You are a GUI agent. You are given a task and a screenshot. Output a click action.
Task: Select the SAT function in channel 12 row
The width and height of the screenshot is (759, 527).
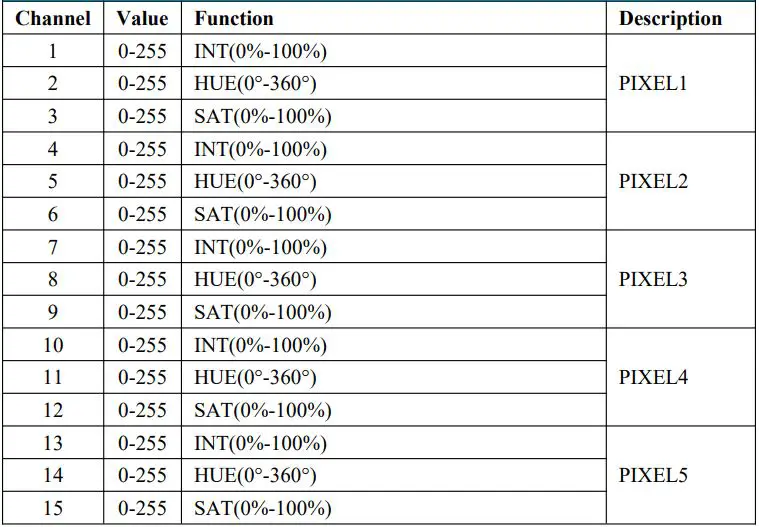coord(262,411)
